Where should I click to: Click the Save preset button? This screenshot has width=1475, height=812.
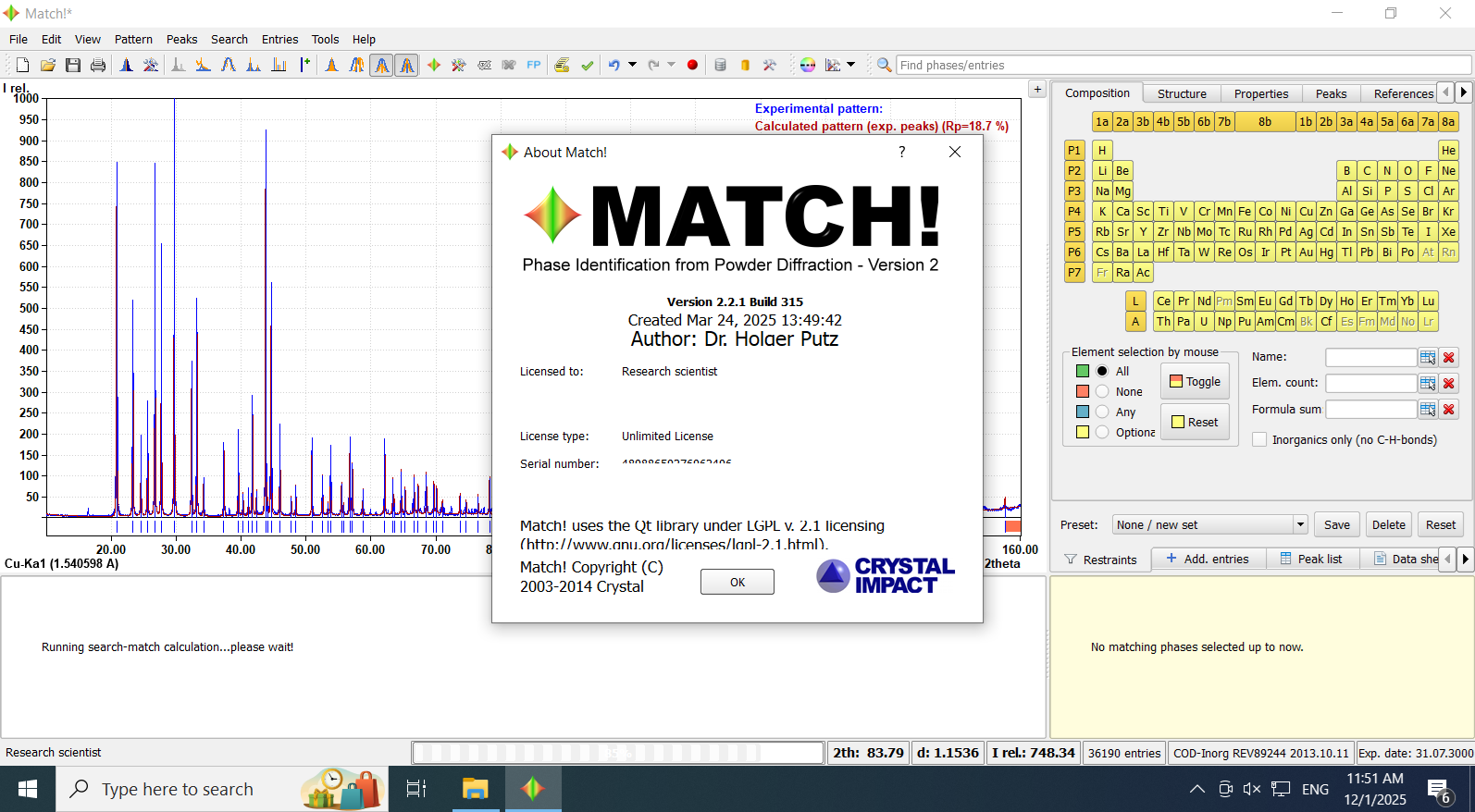pyautogui.click(x=1336, y=524)
